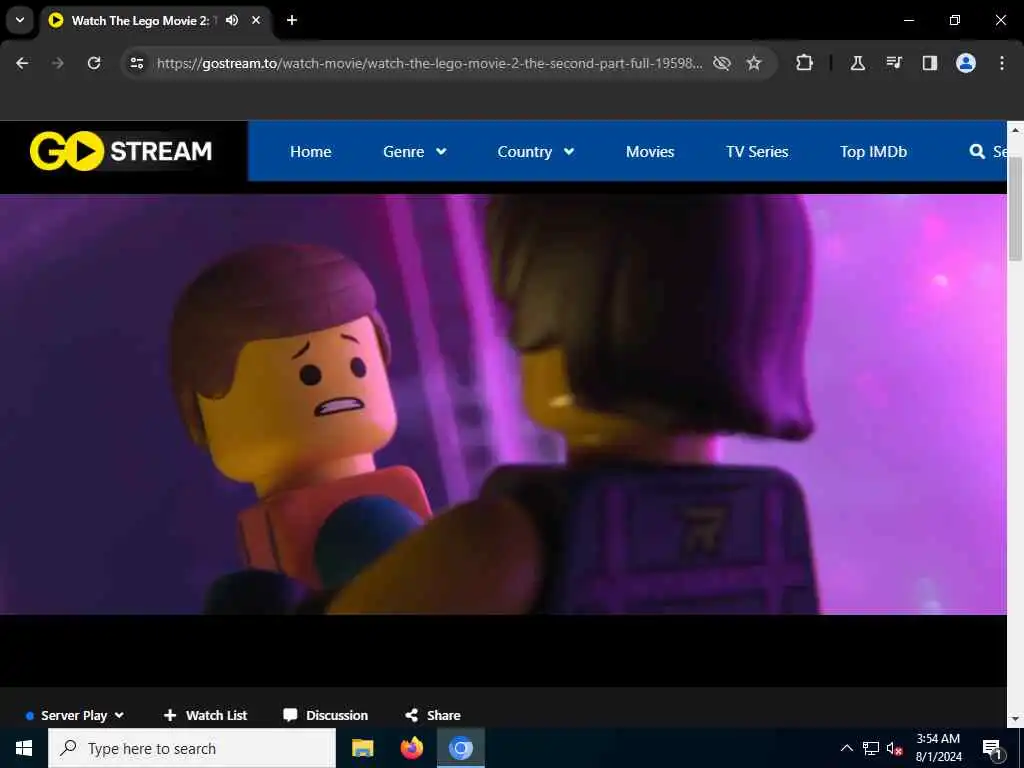
Task: Click the Chrome forward arrow
Action: pos(58,63)
